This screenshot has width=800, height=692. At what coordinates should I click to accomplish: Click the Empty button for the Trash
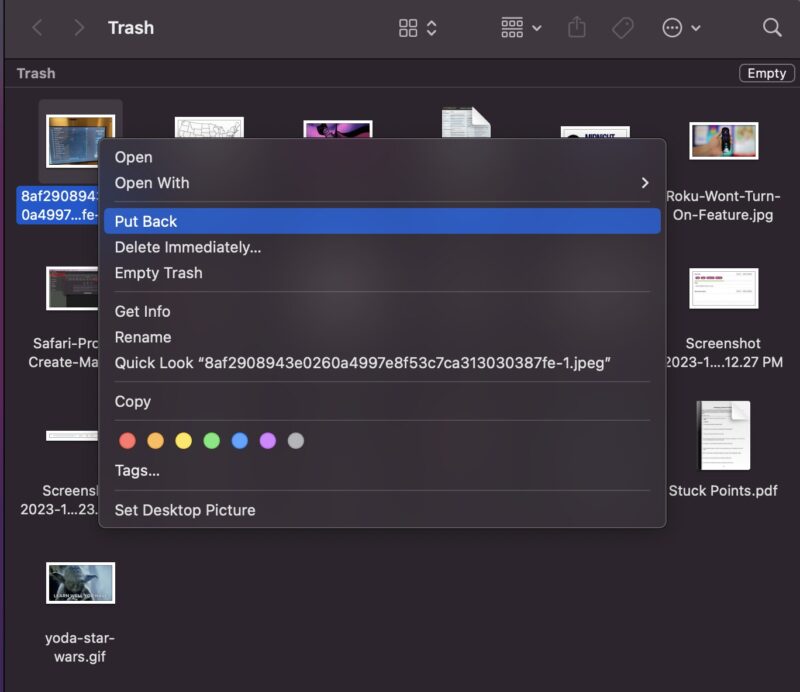(x=766, y=72)
